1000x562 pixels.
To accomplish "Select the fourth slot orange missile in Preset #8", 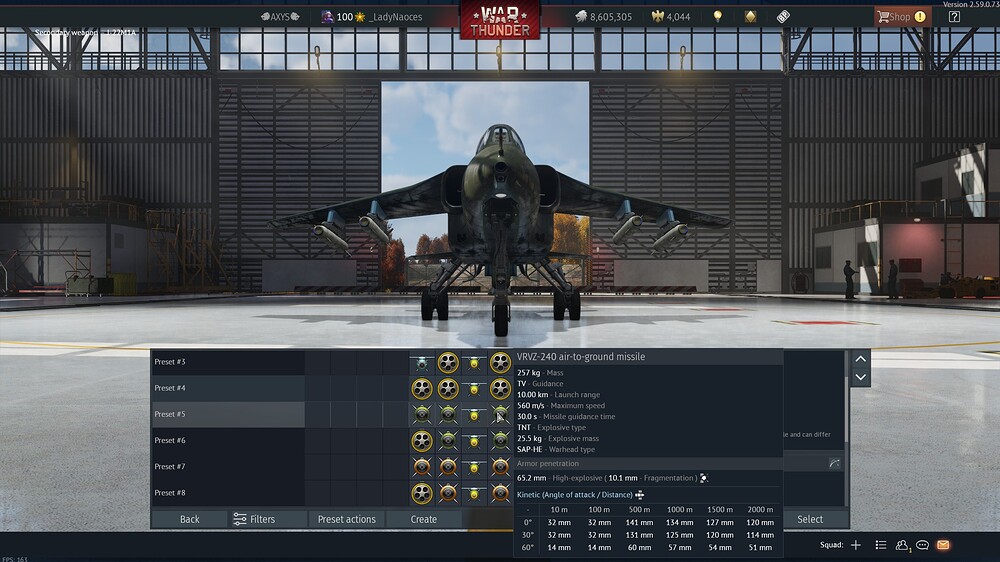I will click(x=500, y=493).
